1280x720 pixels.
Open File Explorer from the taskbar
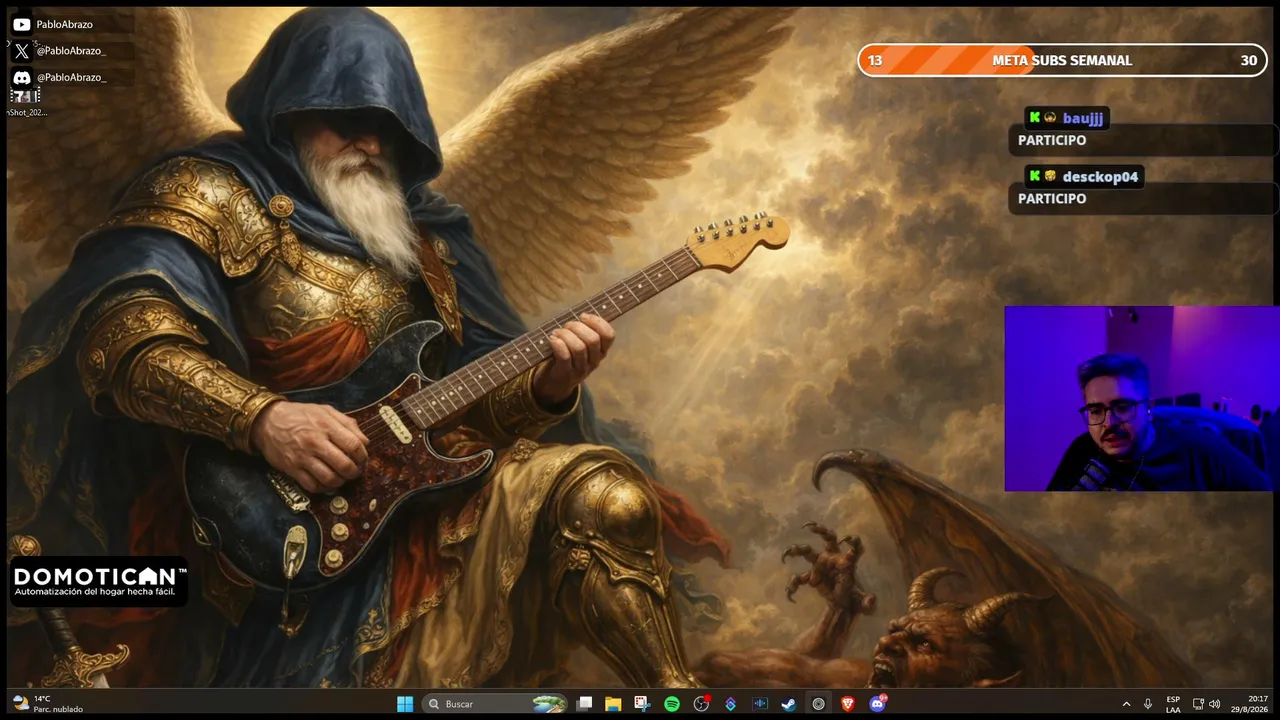[x=613, y=704]
